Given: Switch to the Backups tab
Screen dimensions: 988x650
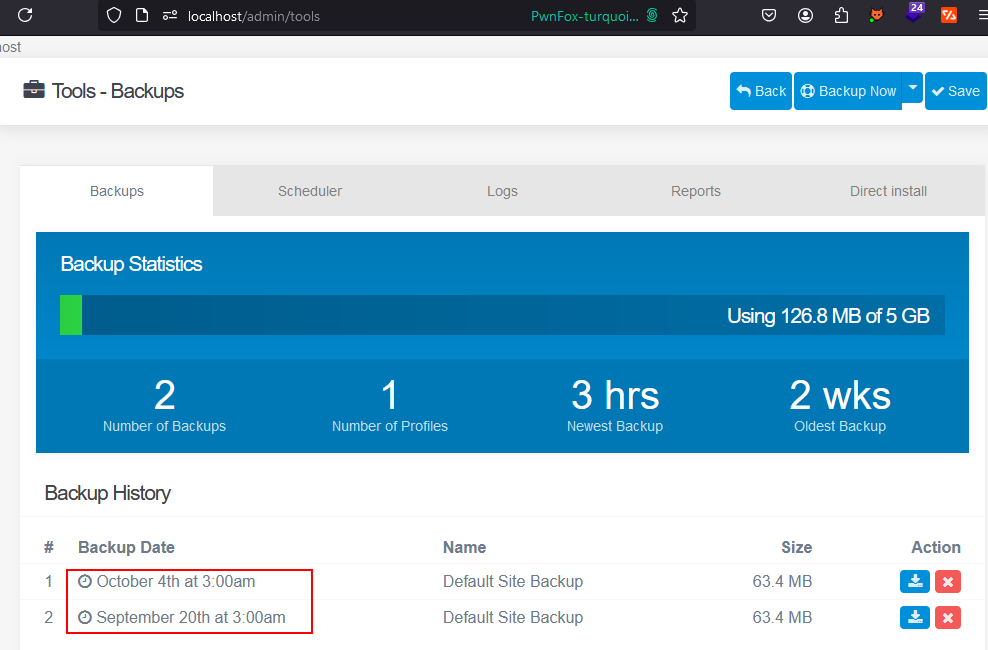Looking at the screenshot, I should tap(117, 191).
